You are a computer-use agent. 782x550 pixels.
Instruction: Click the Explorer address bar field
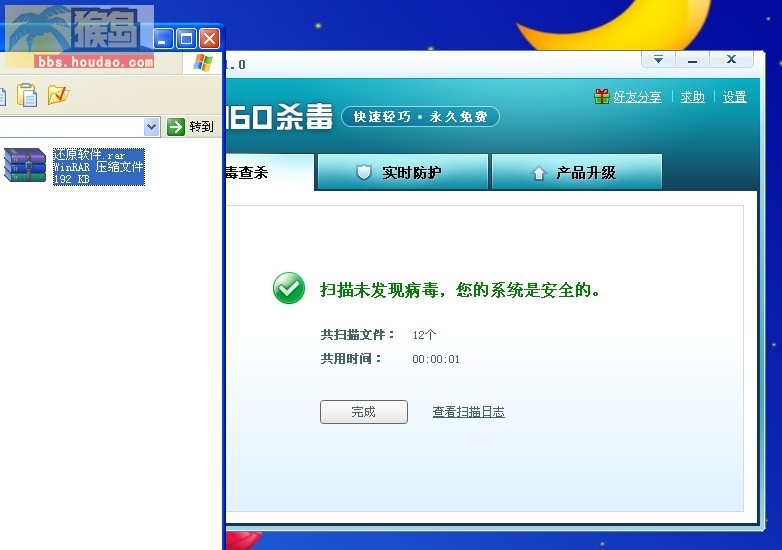pyautogui.click(x=72, y=127)
